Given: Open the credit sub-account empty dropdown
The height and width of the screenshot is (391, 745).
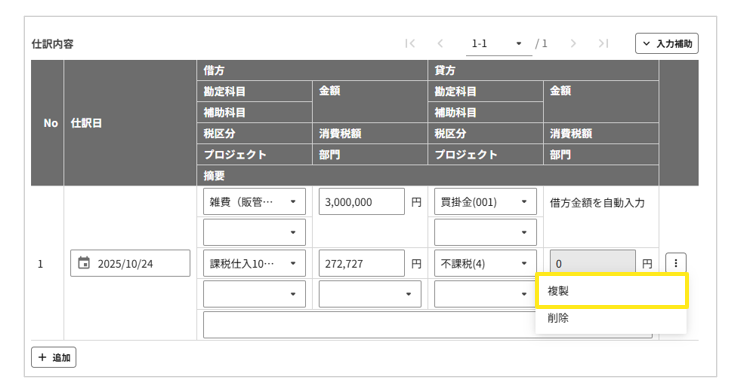Looking at the screenshot, I should pos(485,232).
